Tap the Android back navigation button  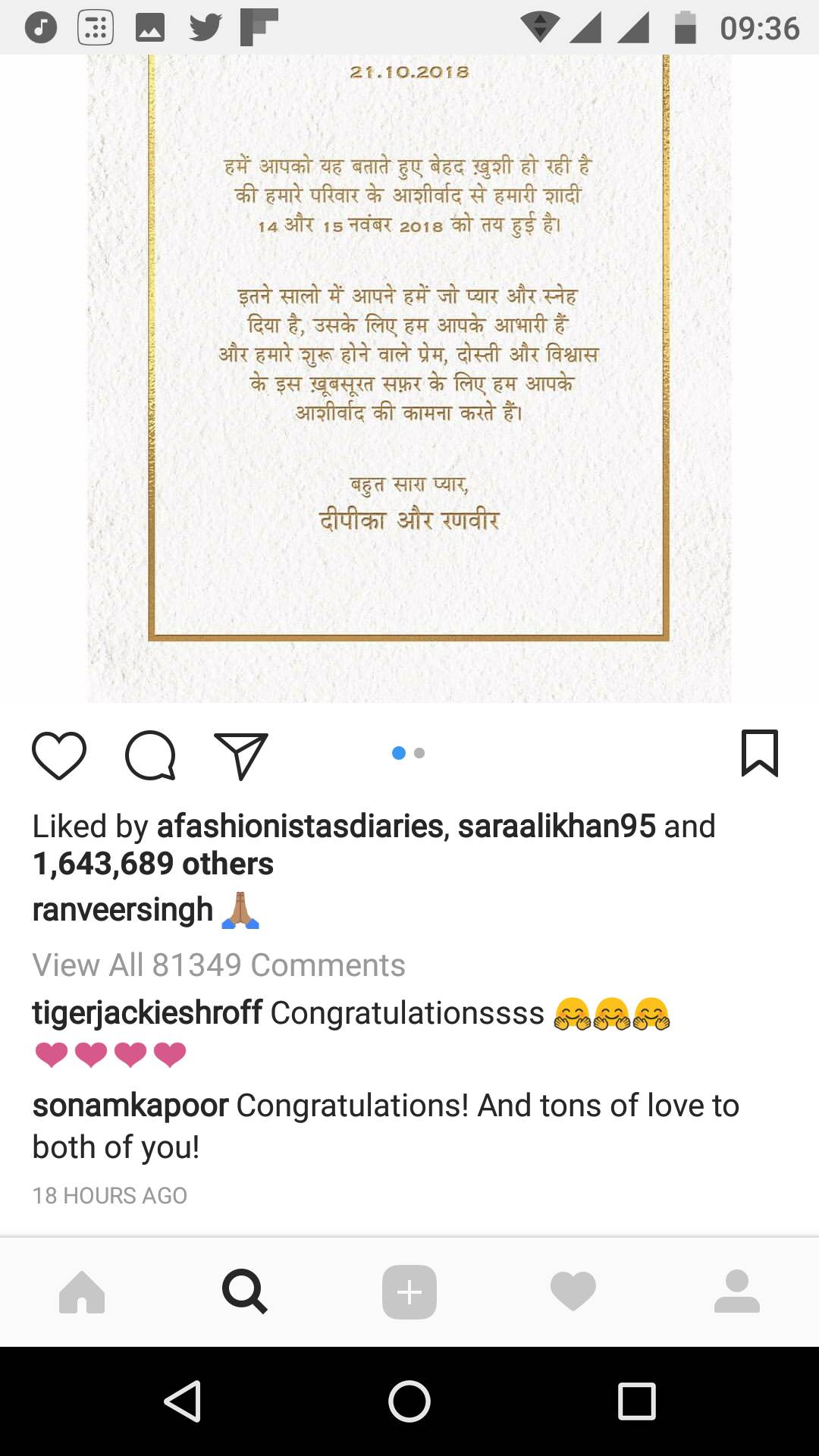tap(183, 1401)
